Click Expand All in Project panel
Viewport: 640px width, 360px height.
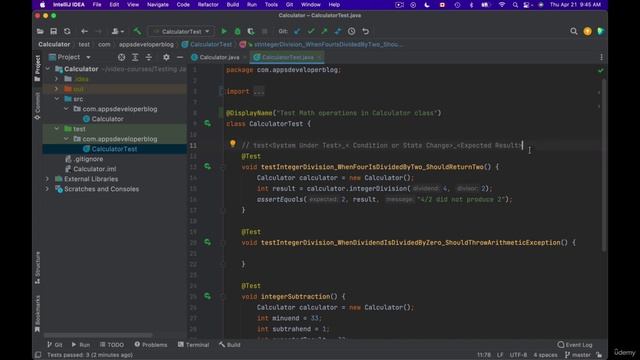135,58
